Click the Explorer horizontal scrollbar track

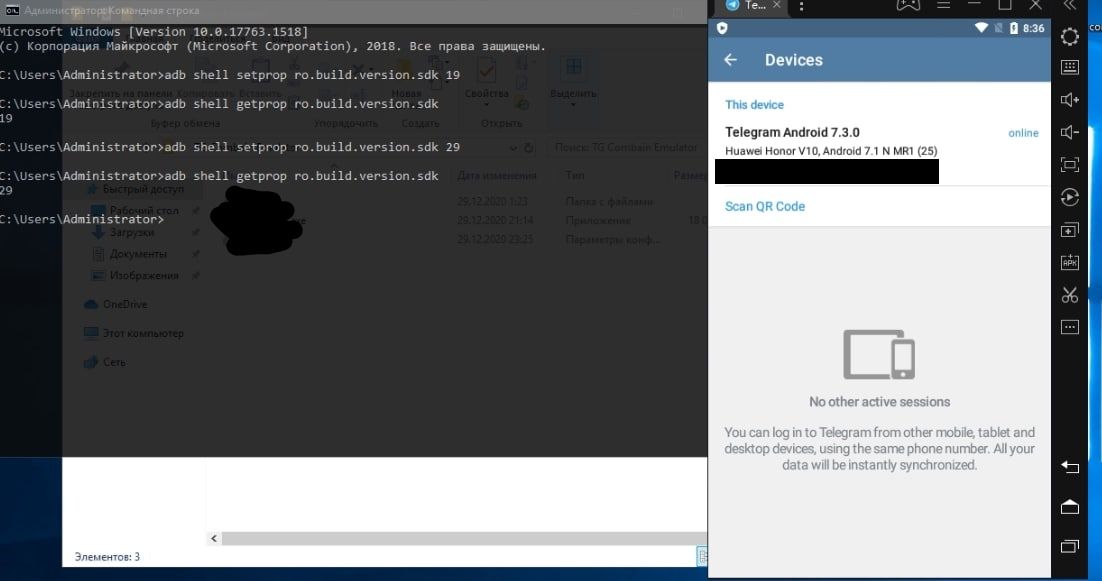click(x=464, y=538)
